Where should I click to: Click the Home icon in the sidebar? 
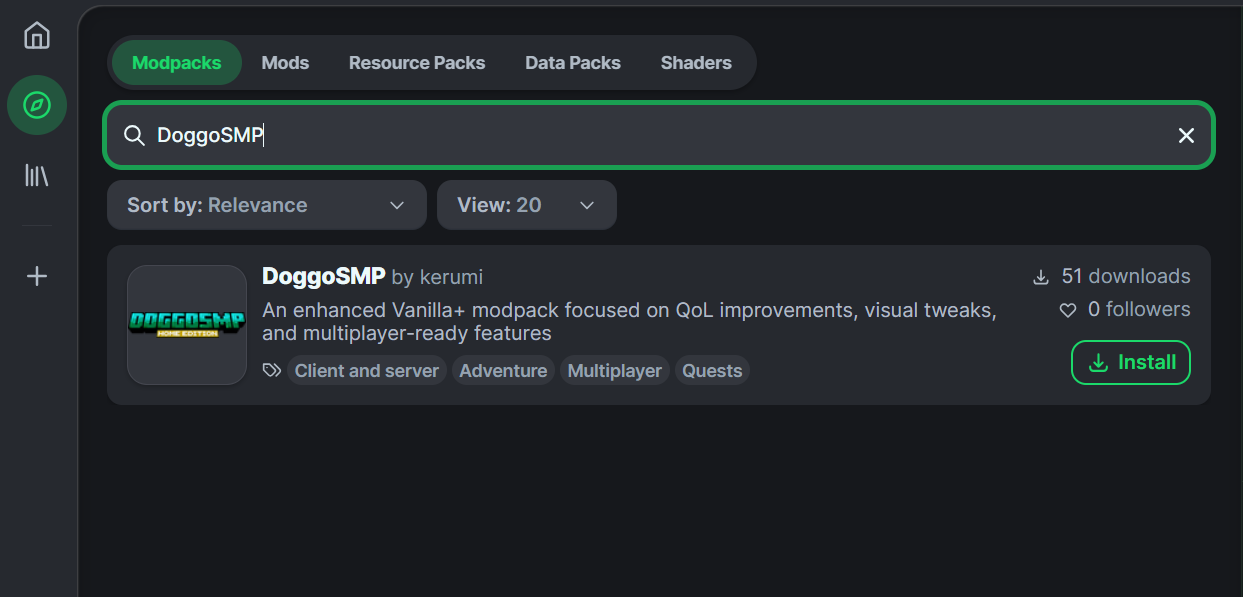(36, 35)
